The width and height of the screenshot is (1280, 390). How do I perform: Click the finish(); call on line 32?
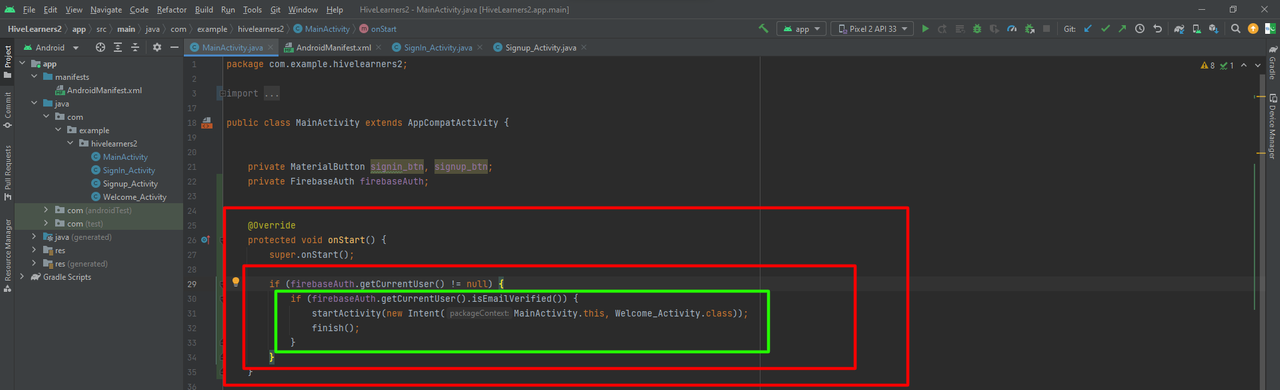click(335, 327)
